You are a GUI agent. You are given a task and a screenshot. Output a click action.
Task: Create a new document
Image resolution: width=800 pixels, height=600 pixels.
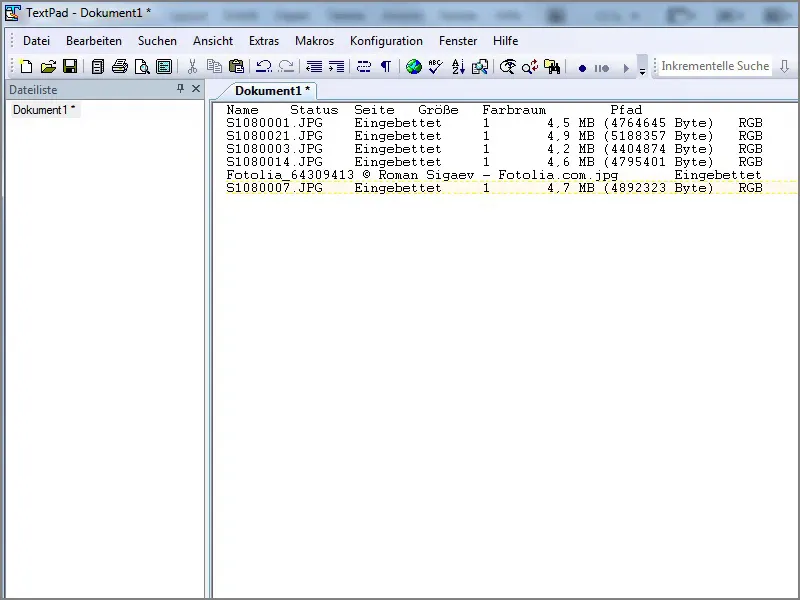coord(26,67)
